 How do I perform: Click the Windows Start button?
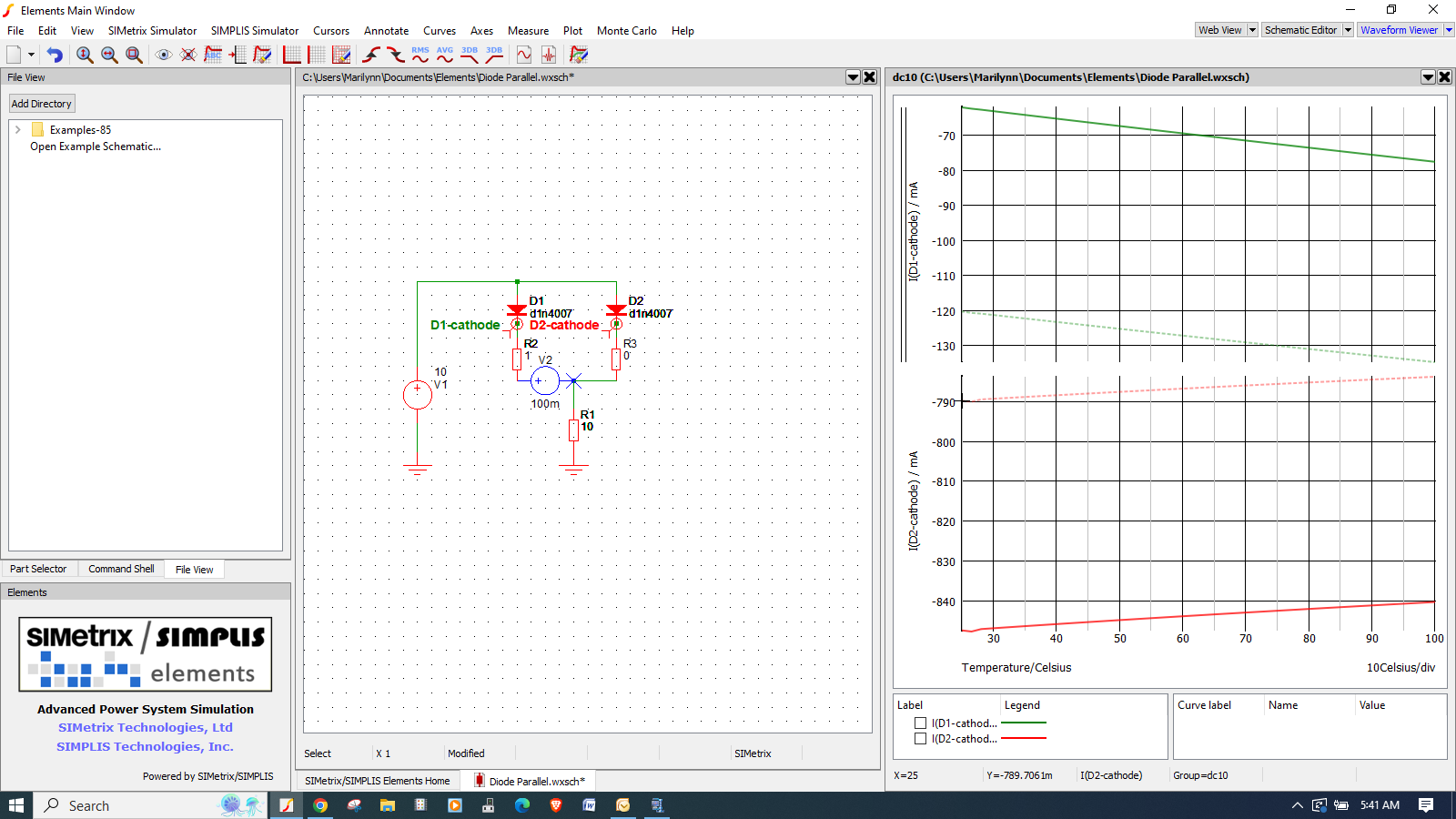(16, 805)
